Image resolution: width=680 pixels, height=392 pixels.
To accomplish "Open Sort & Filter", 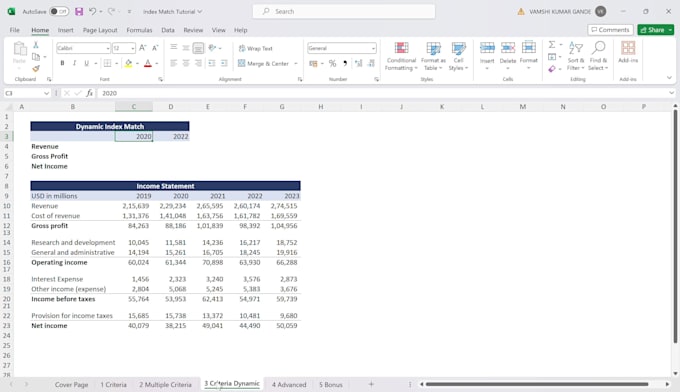I will [x=575, y=56].
